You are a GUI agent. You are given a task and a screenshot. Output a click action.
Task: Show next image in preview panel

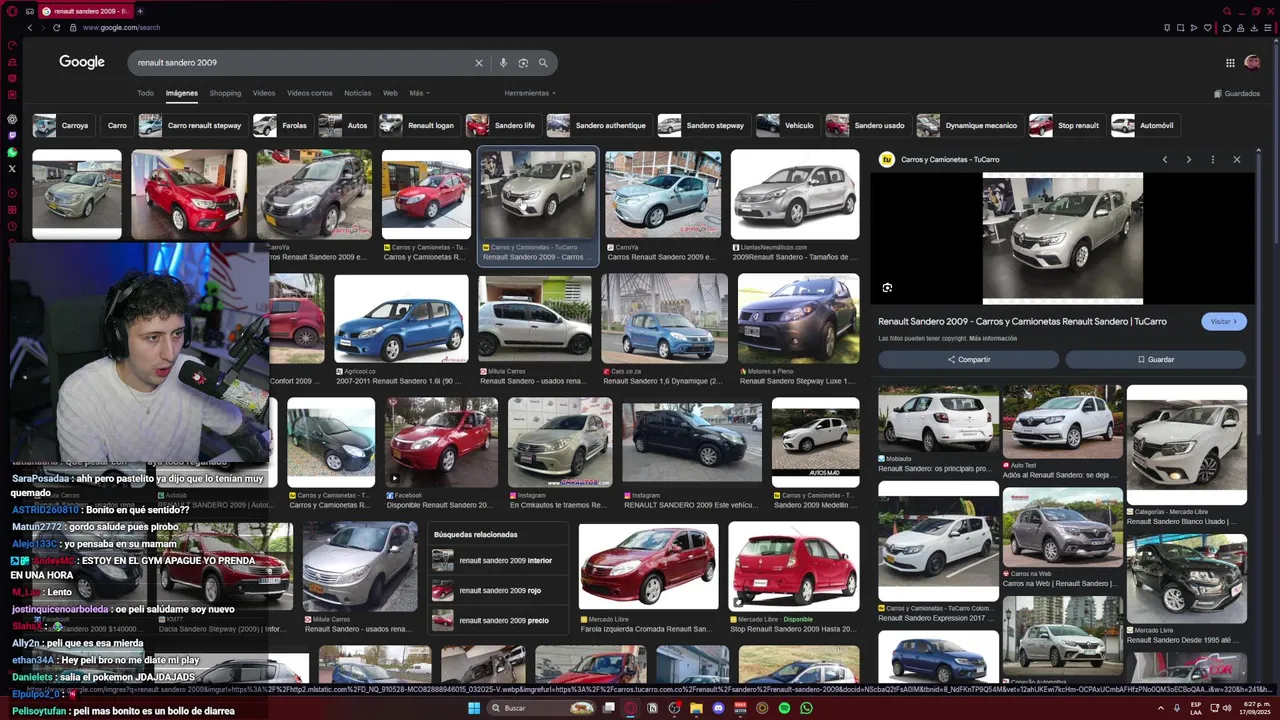(x=1188, y=159)
